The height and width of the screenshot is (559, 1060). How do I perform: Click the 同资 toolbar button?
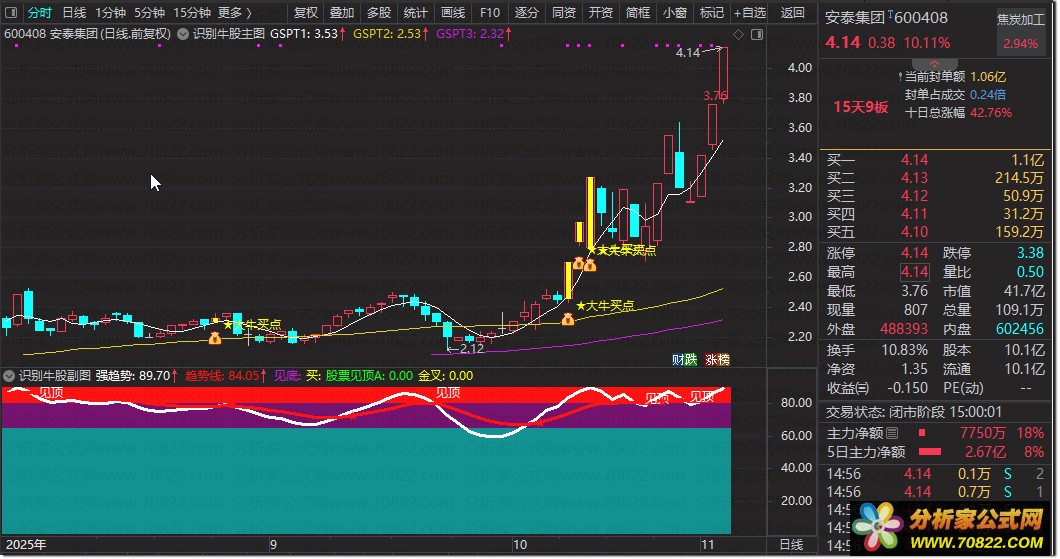(563, 12)
